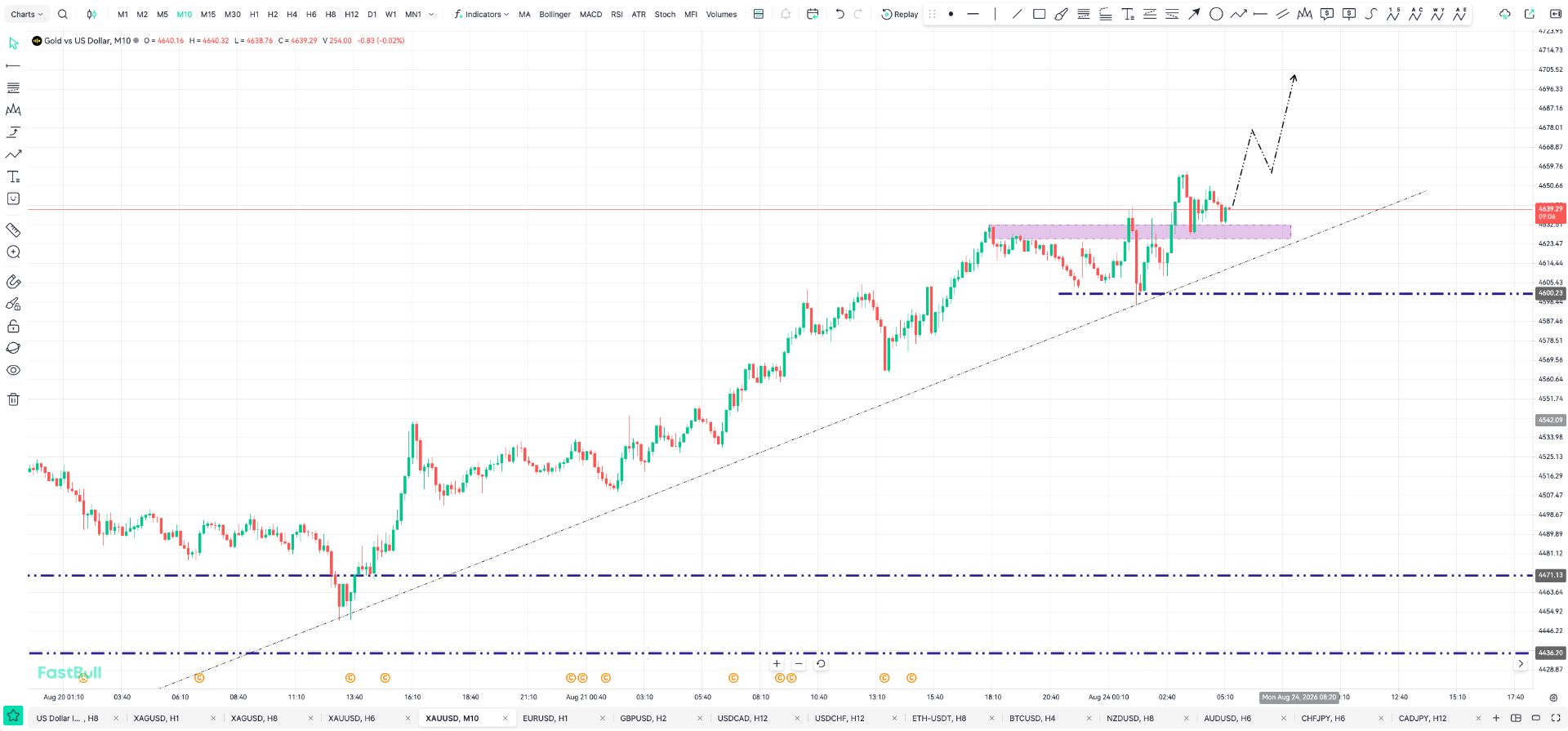Click the cloud save icon
1568x731 pixels.
tap(1505, 14)
